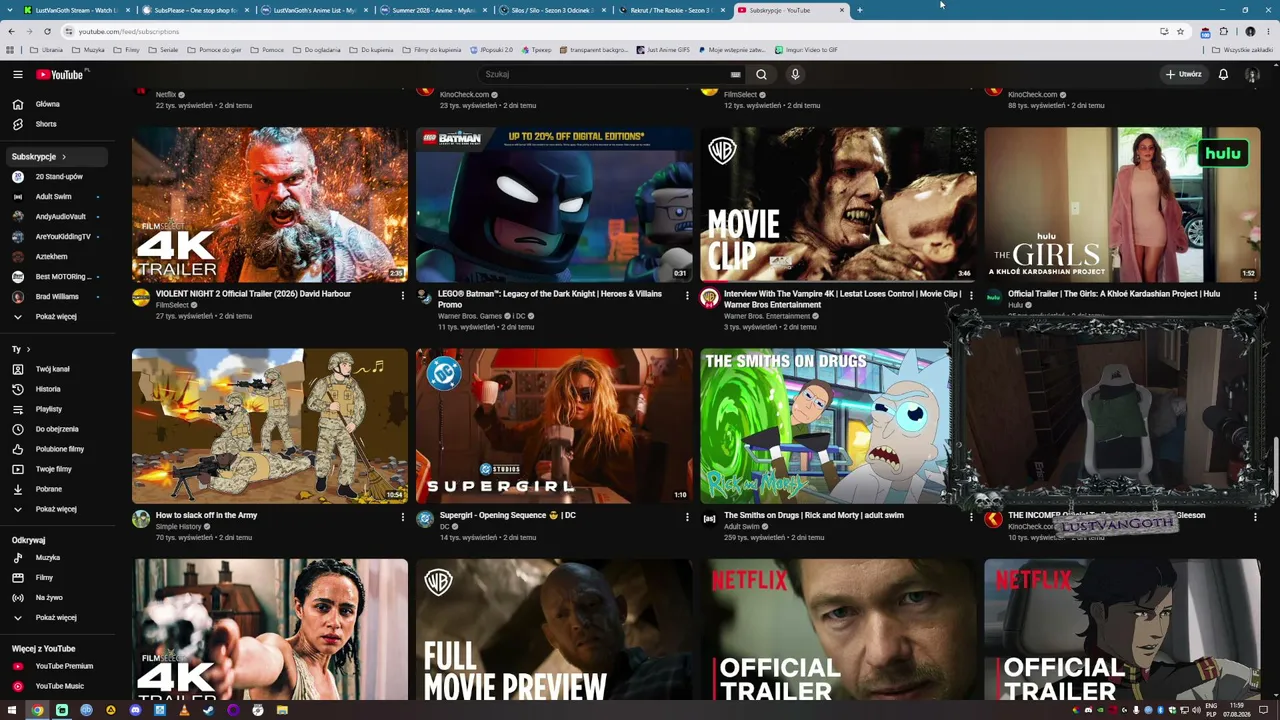Open the YouTube guide hamburger menu
Viewport: 1280px width, 720px height.
point(17,74)
